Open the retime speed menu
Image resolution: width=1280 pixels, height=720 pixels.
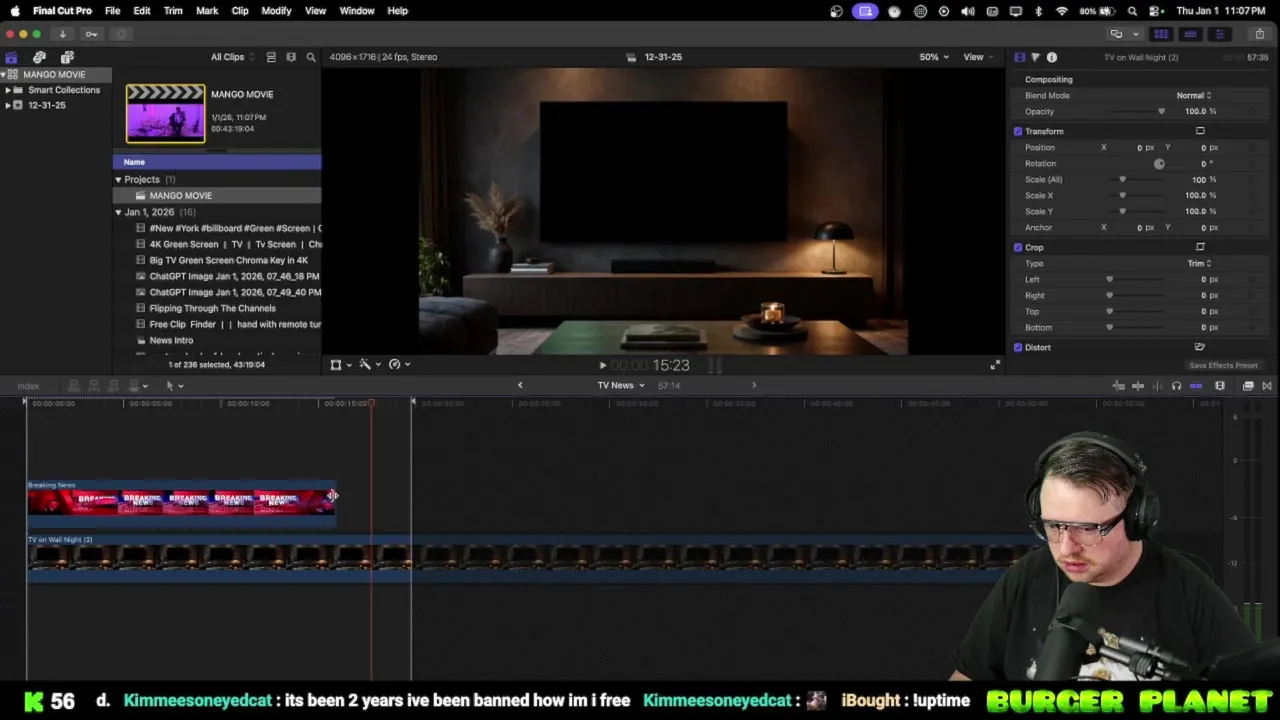(399, 365)
